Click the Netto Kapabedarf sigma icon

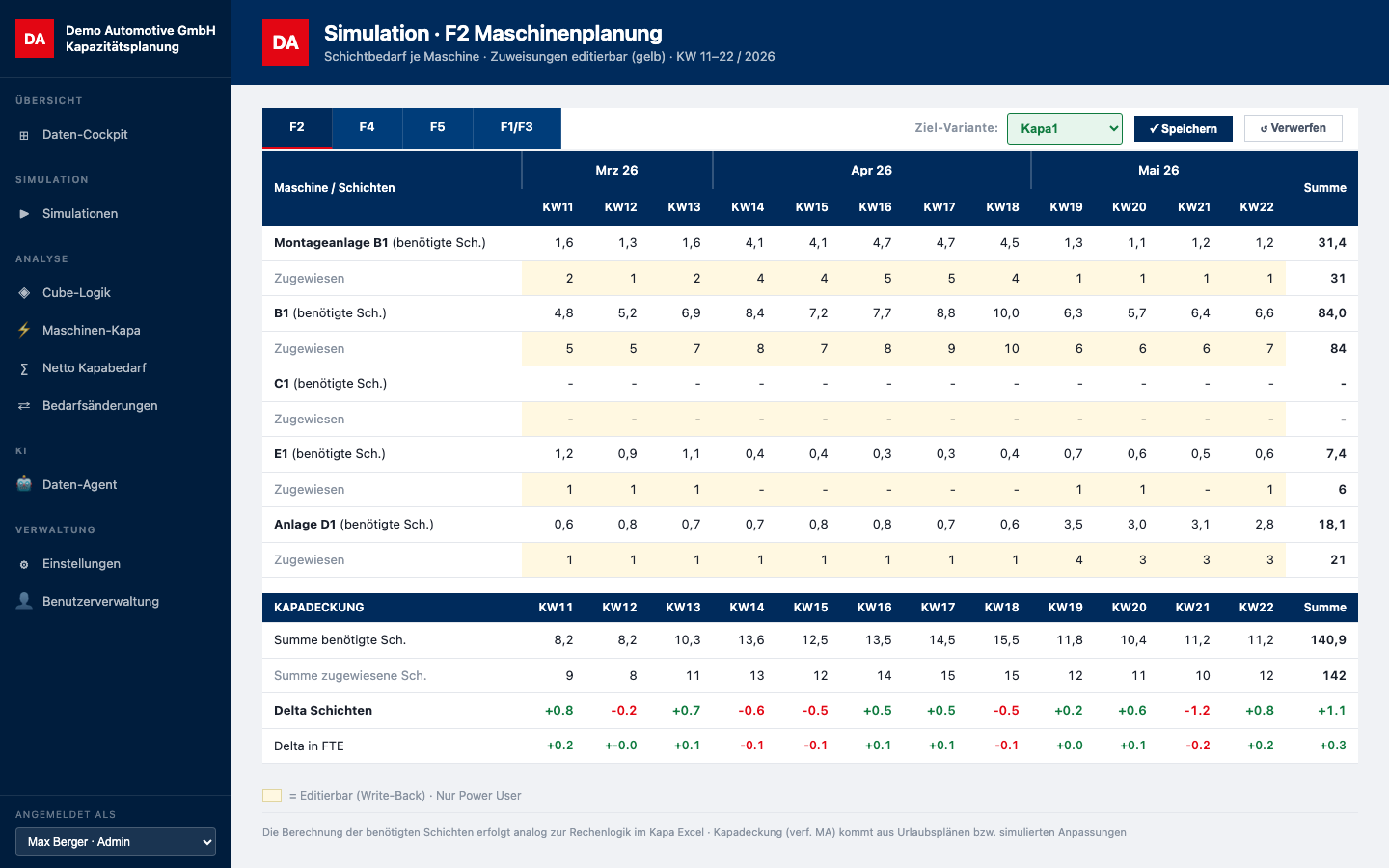pos(24,368)
